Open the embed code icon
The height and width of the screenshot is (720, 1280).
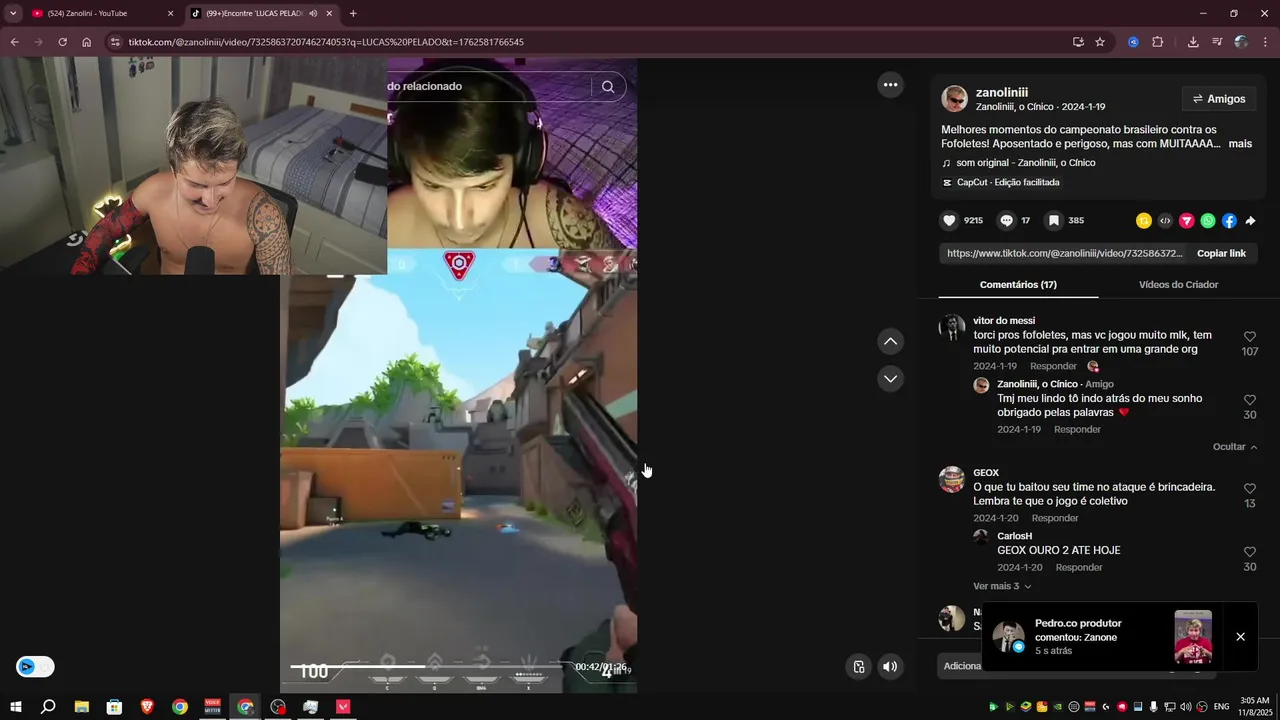[x=1165, y=221]
